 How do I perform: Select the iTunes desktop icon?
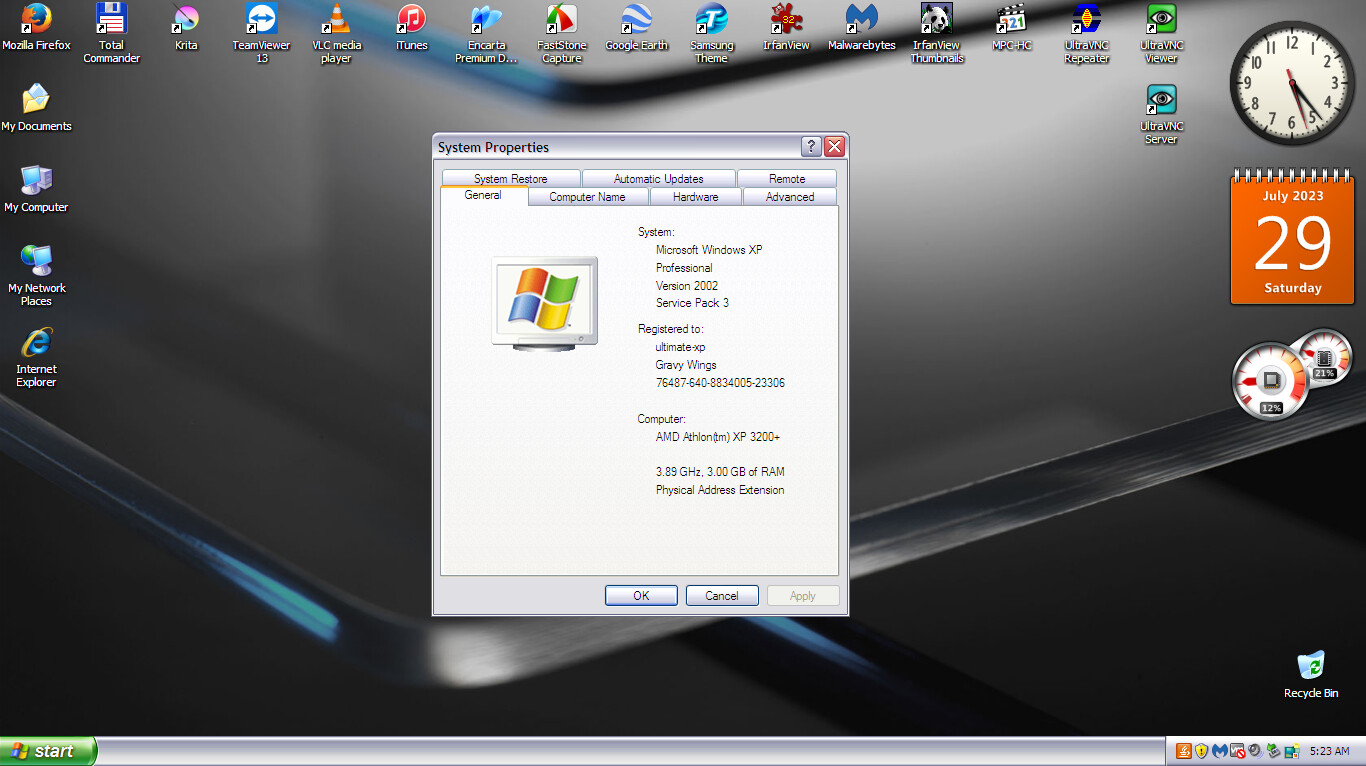click(x=411, y=20)
